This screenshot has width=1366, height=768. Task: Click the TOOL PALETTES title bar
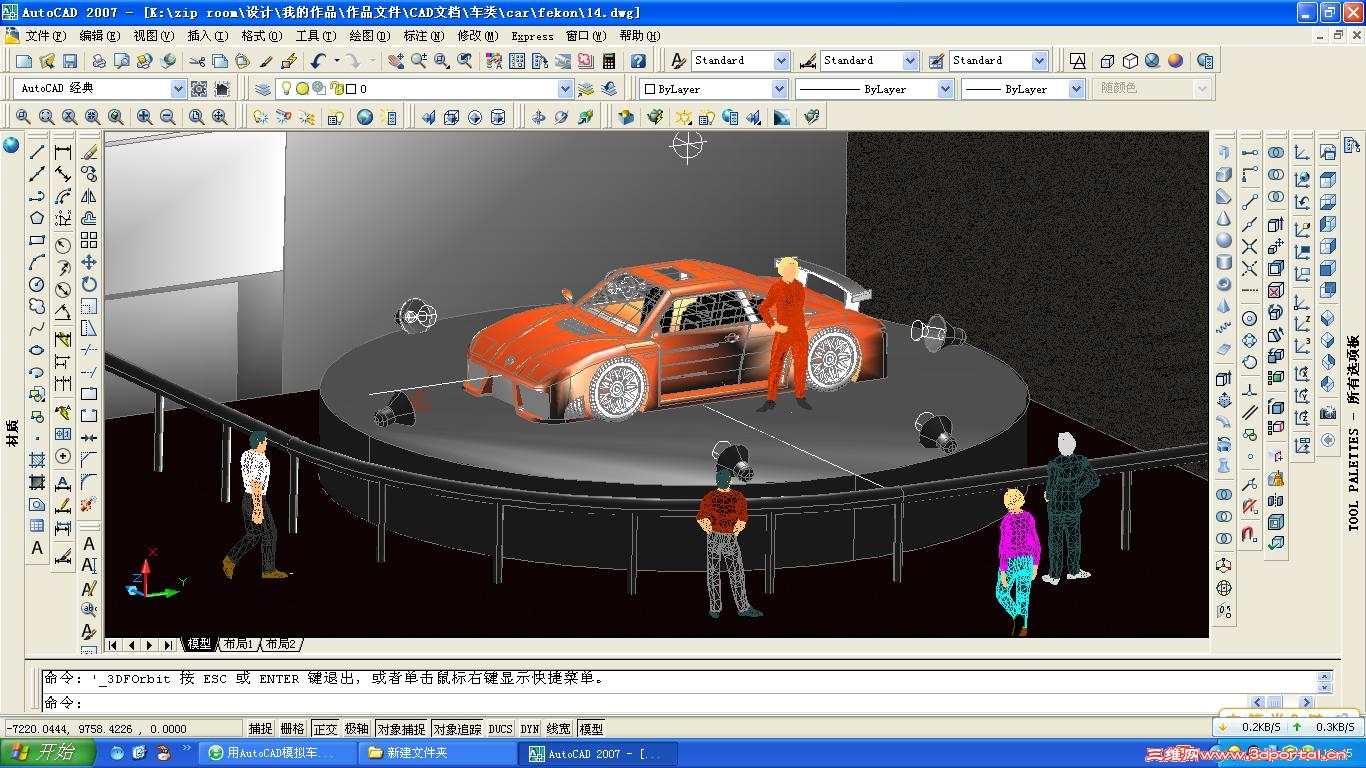coord(1354,432)
